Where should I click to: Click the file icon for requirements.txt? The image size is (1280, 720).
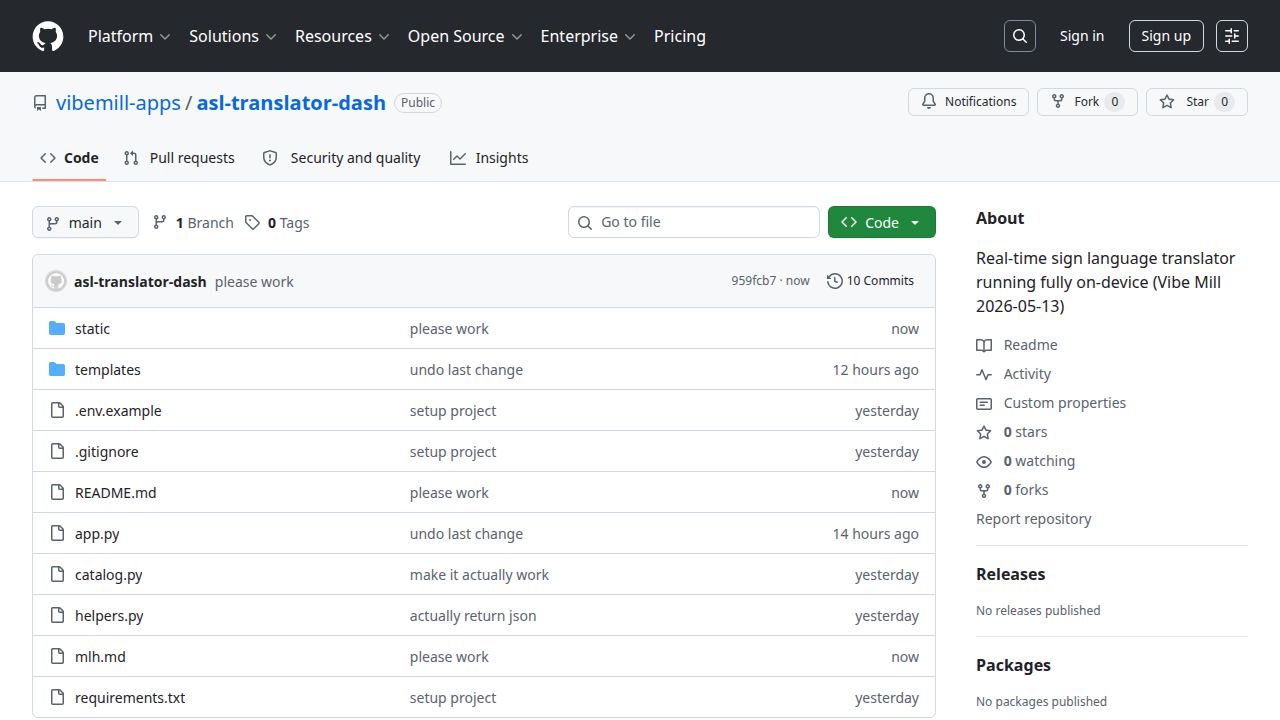[x=57, y=698]
